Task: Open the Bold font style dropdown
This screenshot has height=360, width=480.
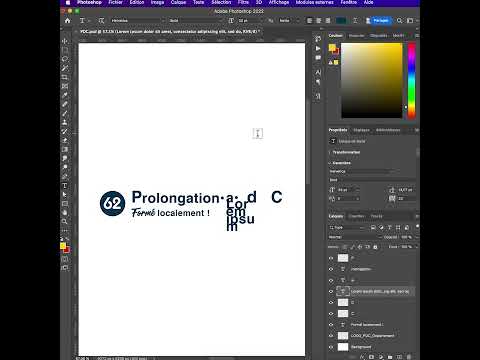Action: coord(195,21)
